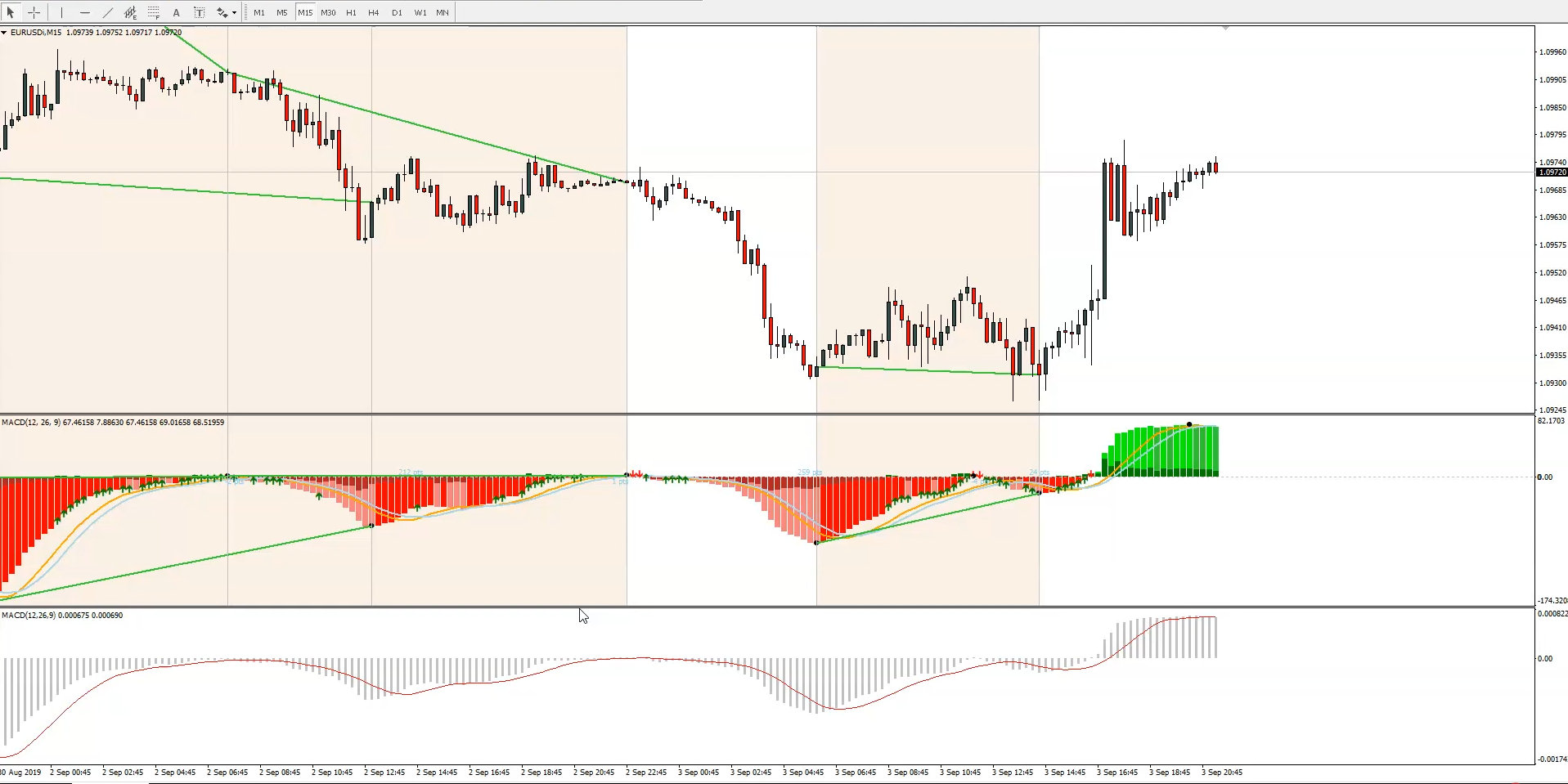Choose the Fibonacci retracement tool
Viewport: 1568px width, 784px height.
pos(153,12)
